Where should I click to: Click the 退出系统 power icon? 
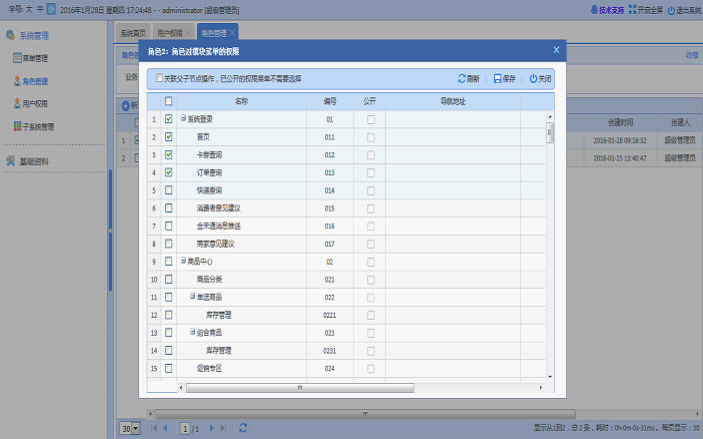(x=671, y=10)
